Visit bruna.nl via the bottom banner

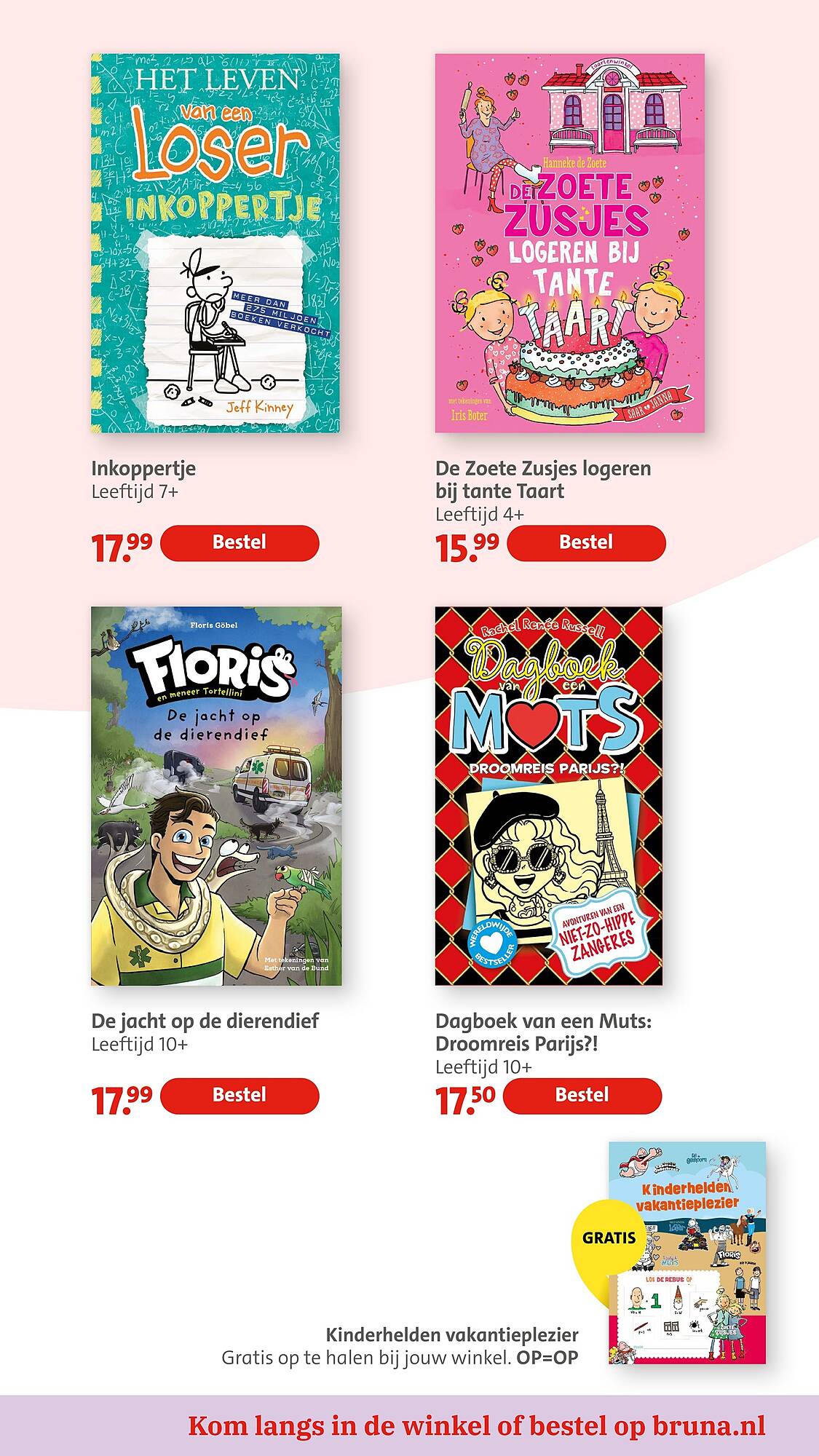coord(476,1425)
